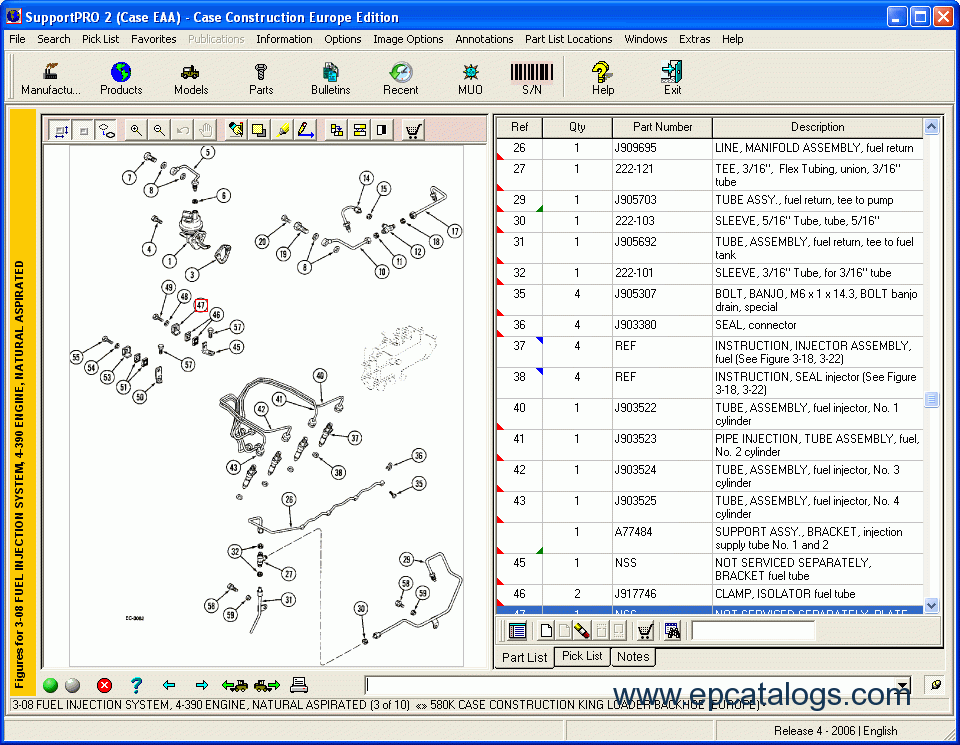Image resolution: width=960 pixels, height=745 pixels.
Task: Select the Part List tab
Action: [x=524, y=657]
